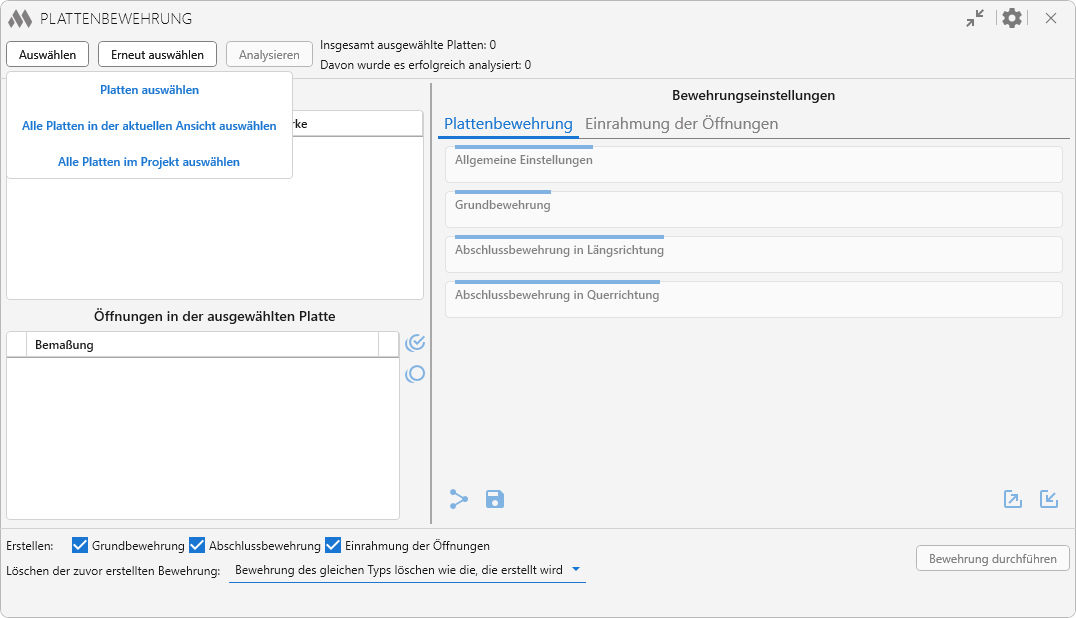Choose Alle Platten im Projekt auswählen

149,162
